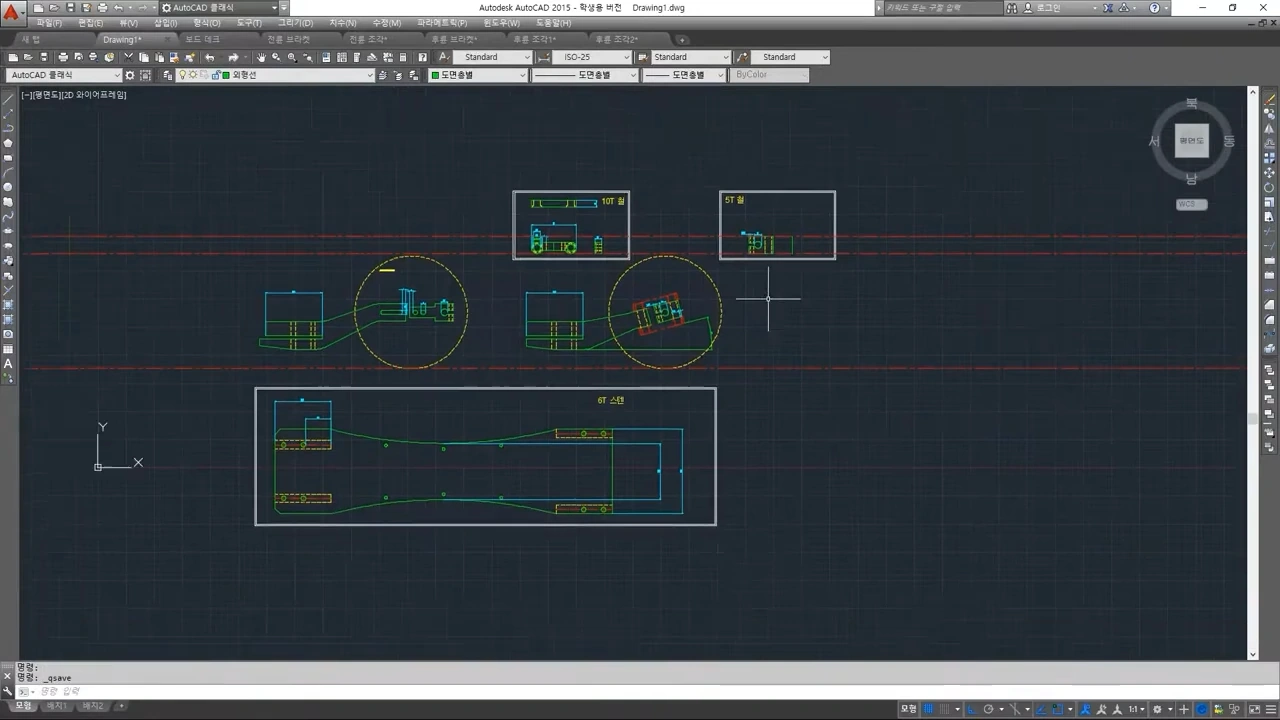Open the Layer Properties Manager icon
The height and width of the screenshot is (720, 1280).
point(168,75)
